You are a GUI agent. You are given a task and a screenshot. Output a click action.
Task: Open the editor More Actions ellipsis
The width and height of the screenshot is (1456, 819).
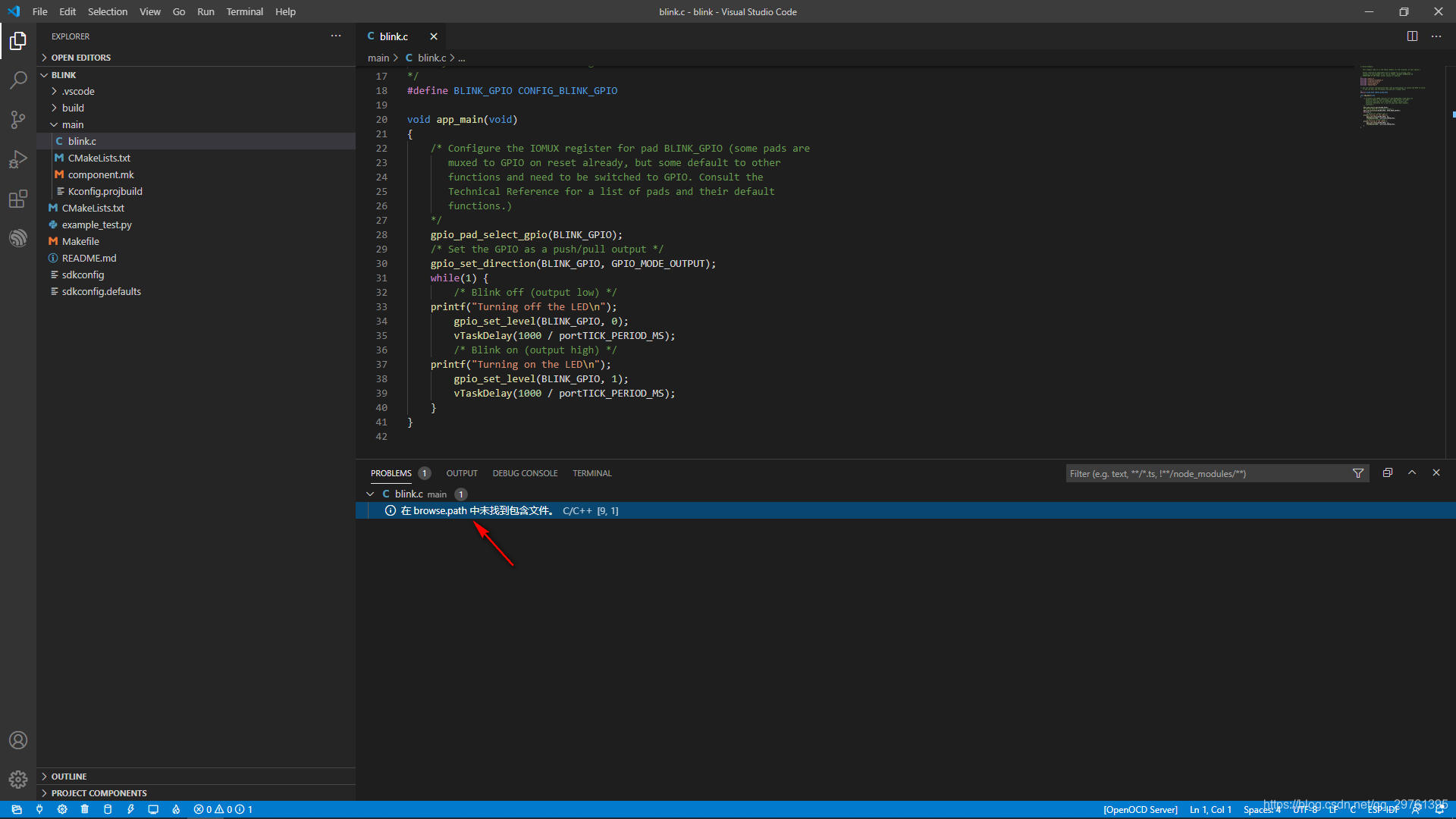(1436, 36)
